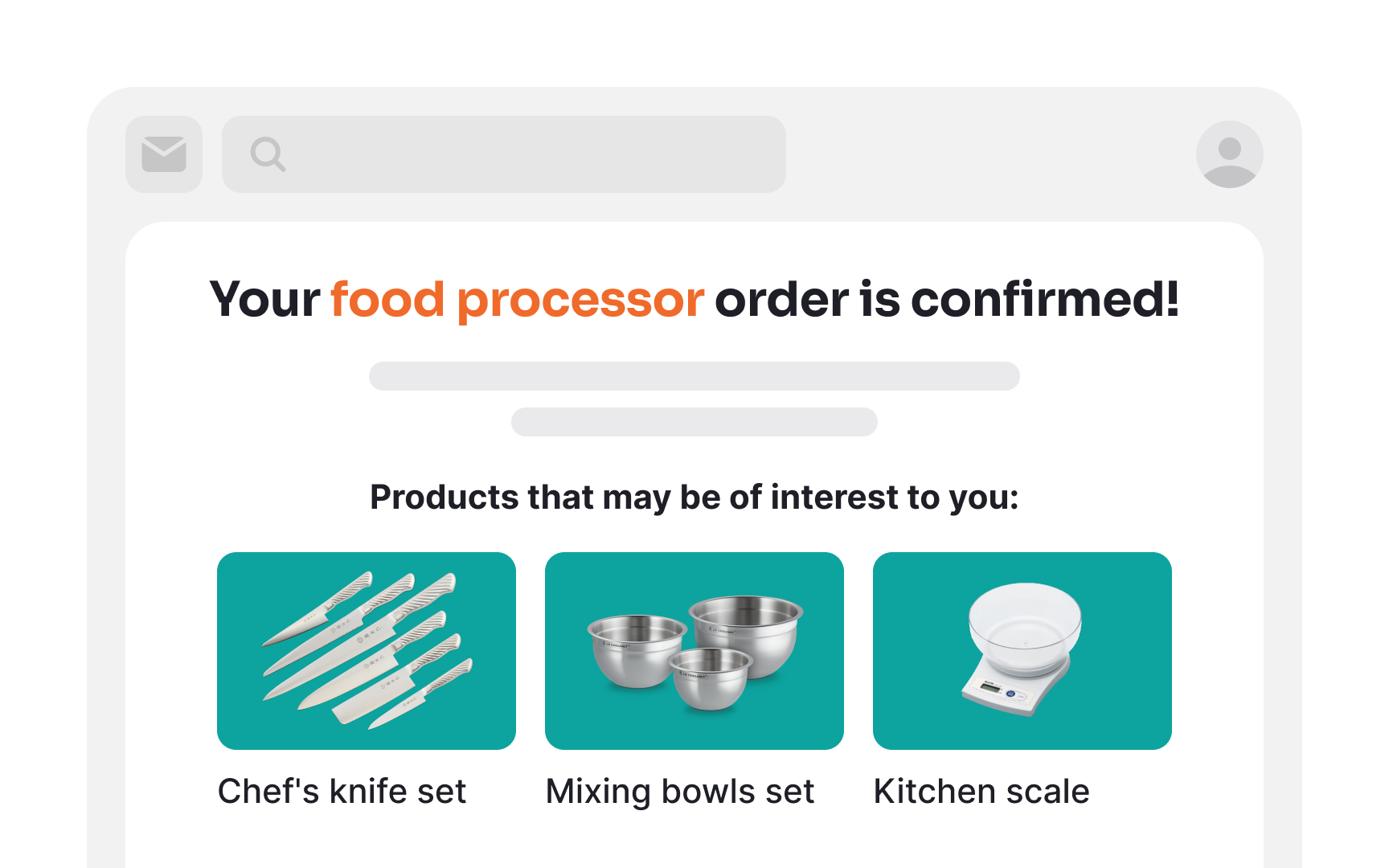Click the "Products that may be of interest" heading

[x=694, y=497]
